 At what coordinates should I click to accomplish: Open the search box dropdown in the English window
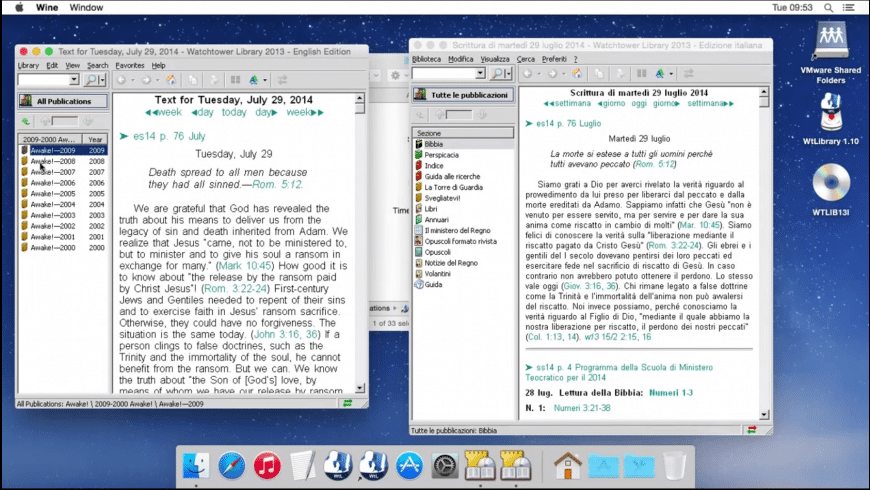[x=74, y=80]
